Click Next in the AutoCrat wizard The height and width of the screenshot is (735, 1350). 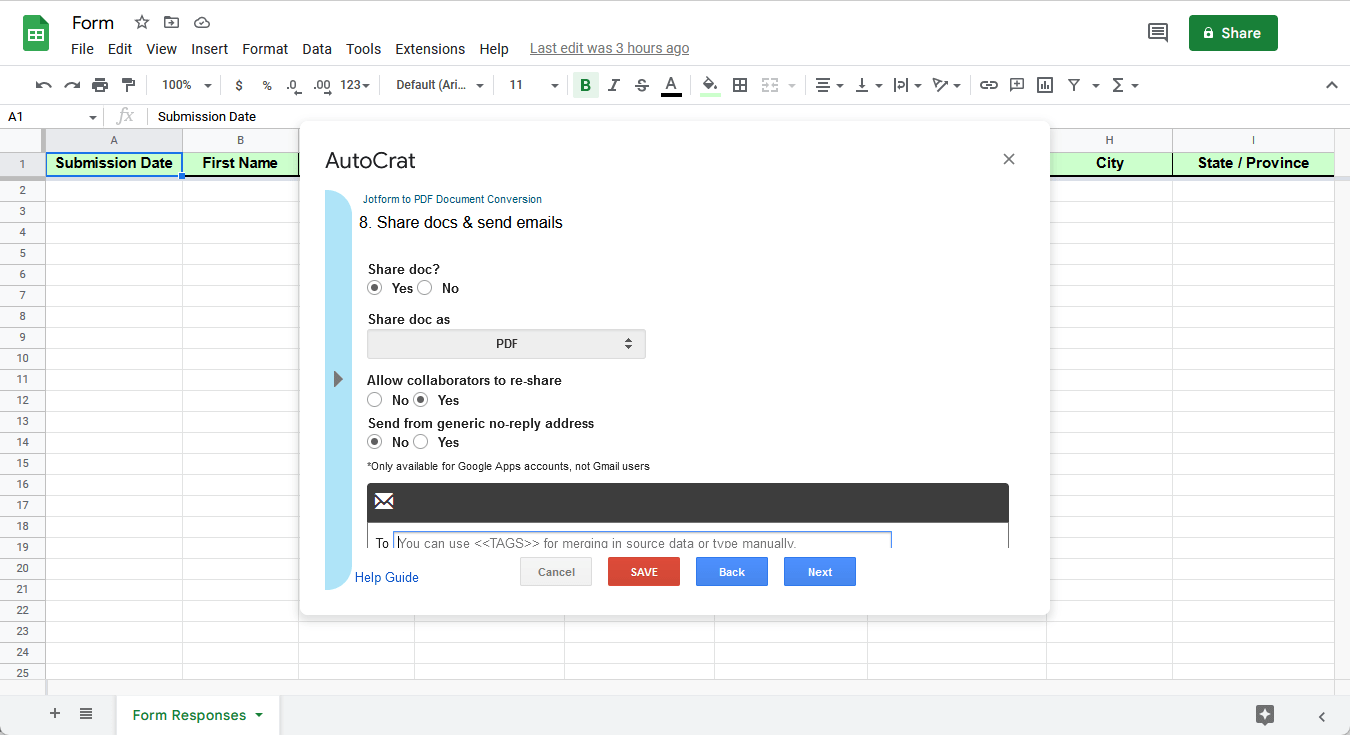820,572
